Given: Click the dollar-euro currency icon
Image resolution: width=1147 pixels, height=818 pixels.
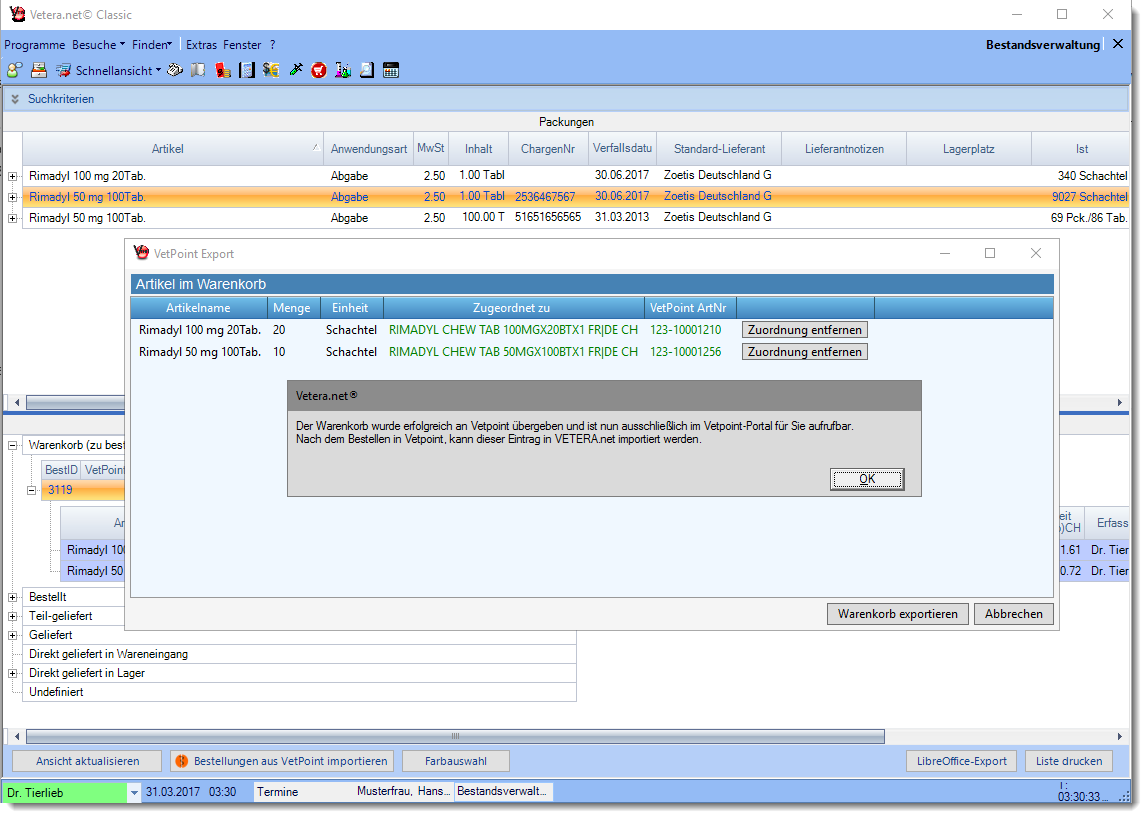Looking at the screenshot, I should point(271,70).
